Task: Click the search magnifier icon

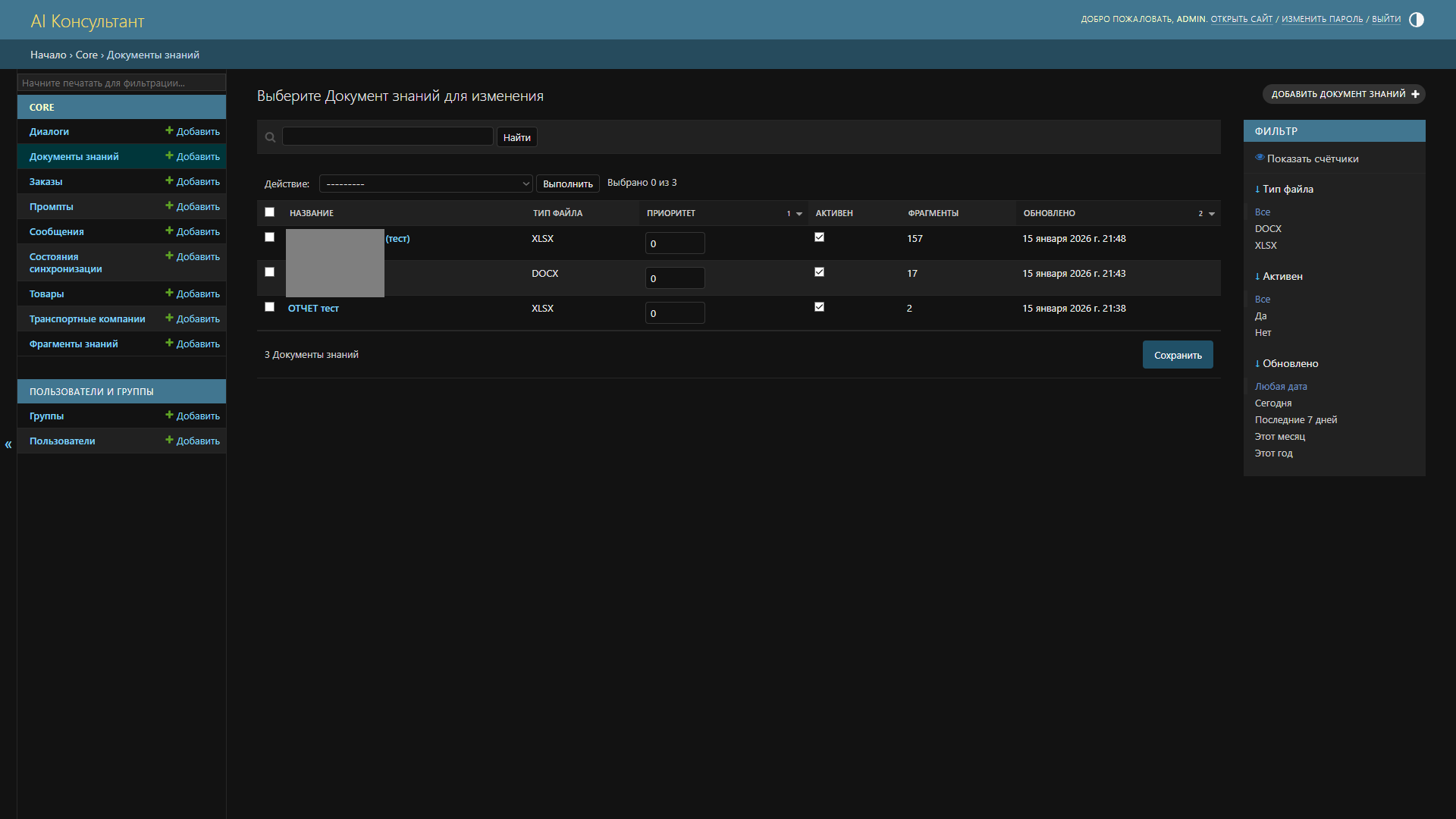Action: click(x=270, y=137)
